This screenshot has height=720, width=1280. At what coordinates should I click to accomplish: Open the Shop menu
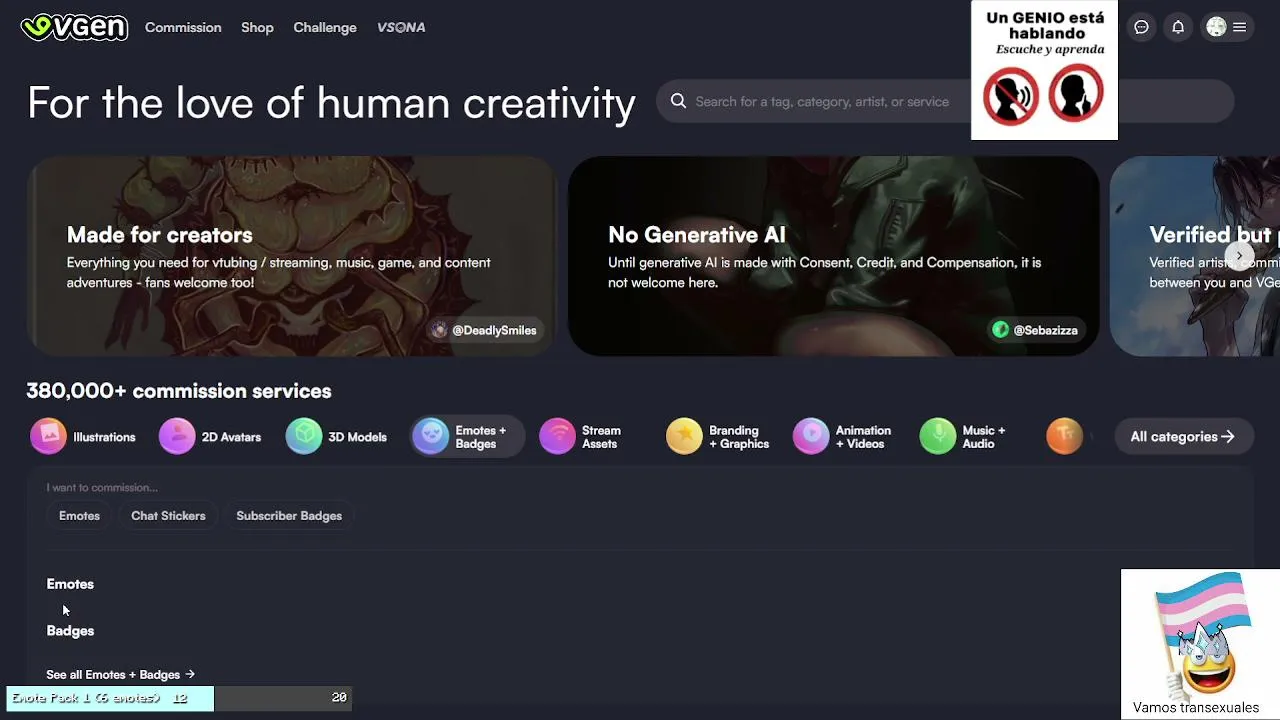tap(257, 27)
